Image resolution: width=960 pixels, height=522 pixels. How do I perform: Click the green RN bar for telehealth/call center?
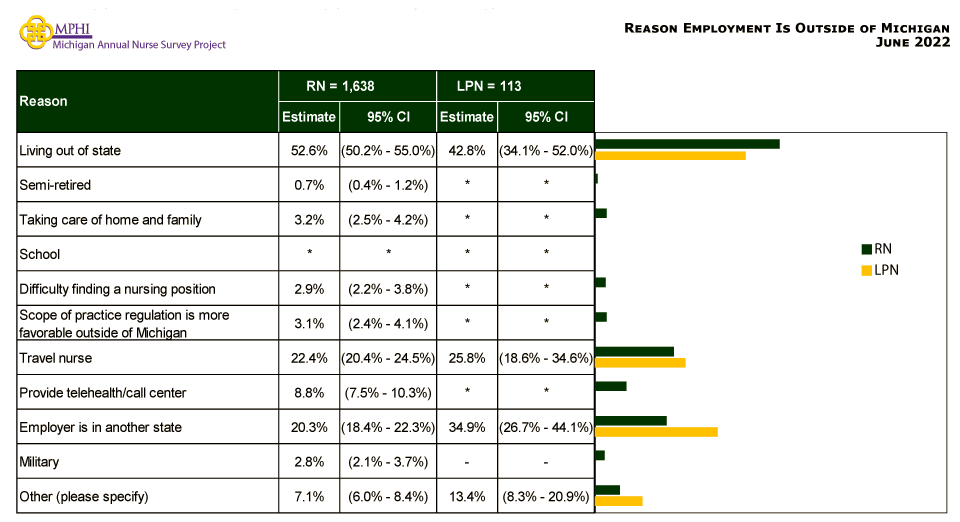click(x=610, y=386)
